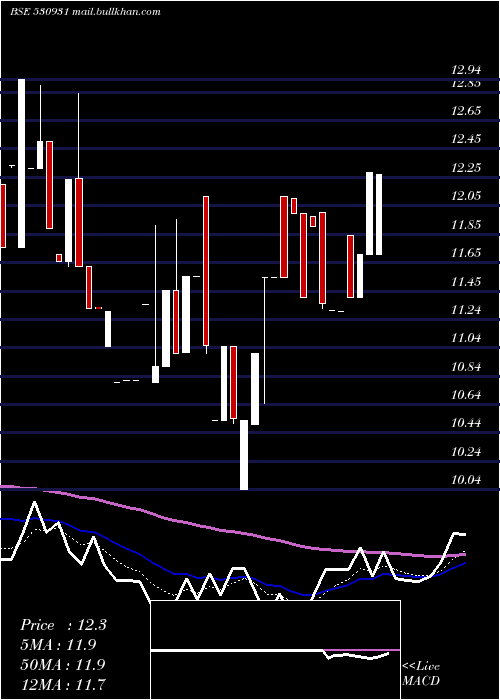Viewport: 500px width, 700px height.
Task: Select the 11.24 price axis label
Action: (x=466, y=310)
